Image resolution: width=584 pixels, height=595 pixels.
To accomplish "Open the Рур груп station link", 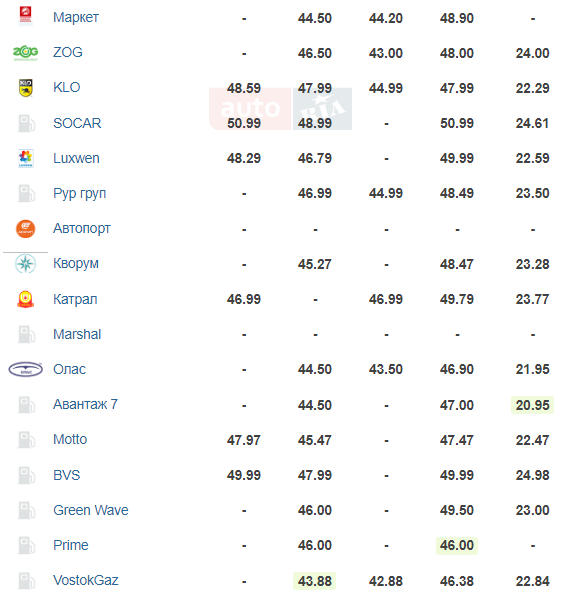I will click(79, 194).
